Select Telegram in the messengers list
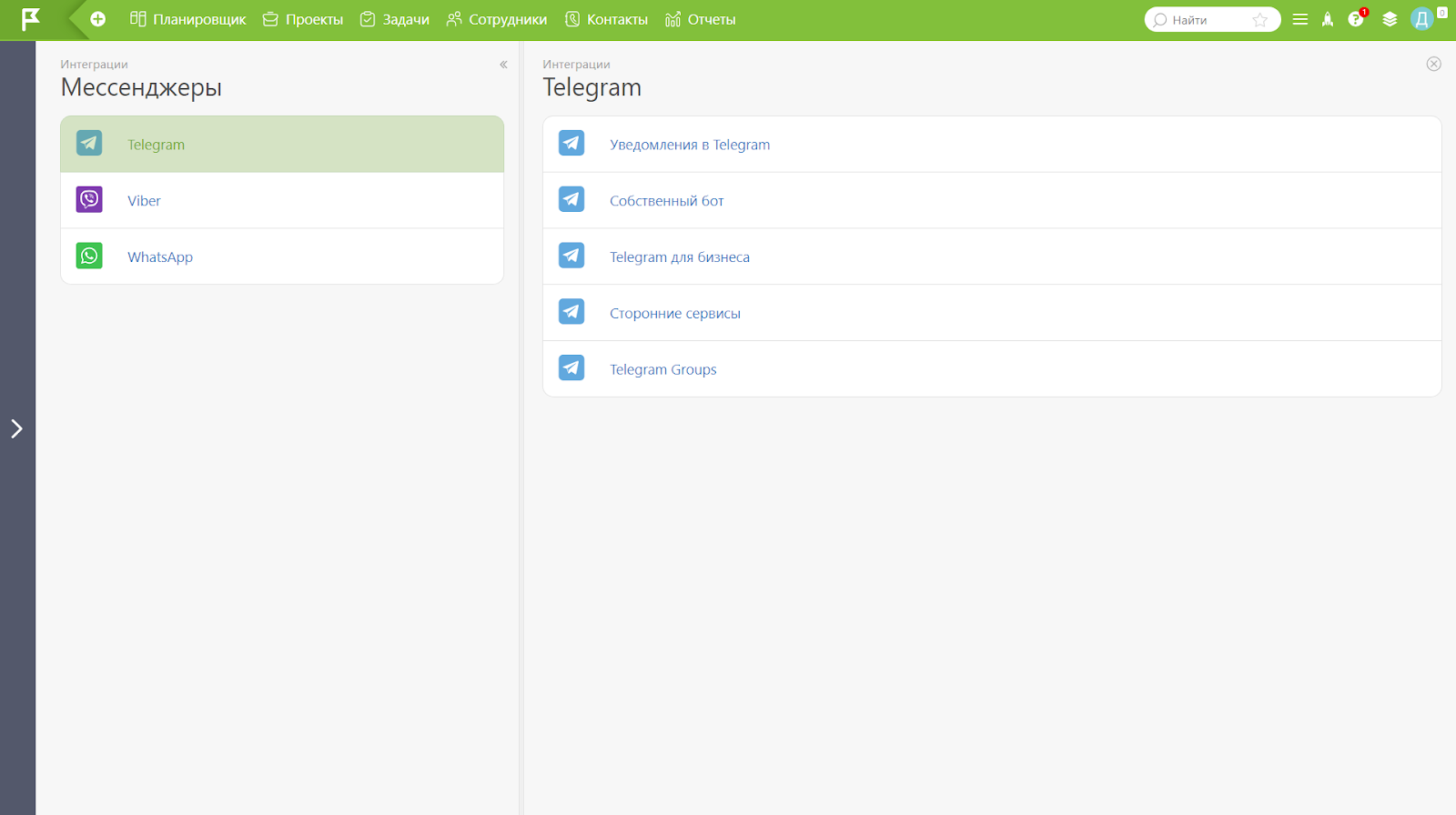 (x=282, y=144)
